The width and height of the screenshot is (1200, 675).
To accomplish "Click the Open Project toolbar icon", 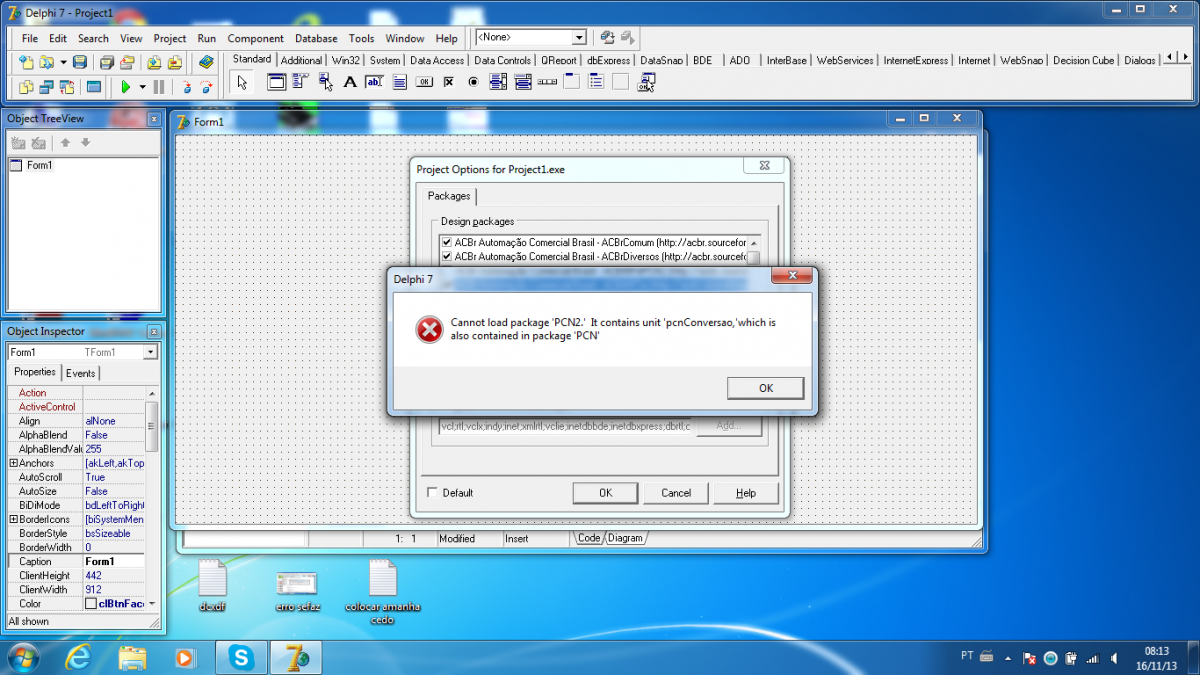I will tap(127, 62).
